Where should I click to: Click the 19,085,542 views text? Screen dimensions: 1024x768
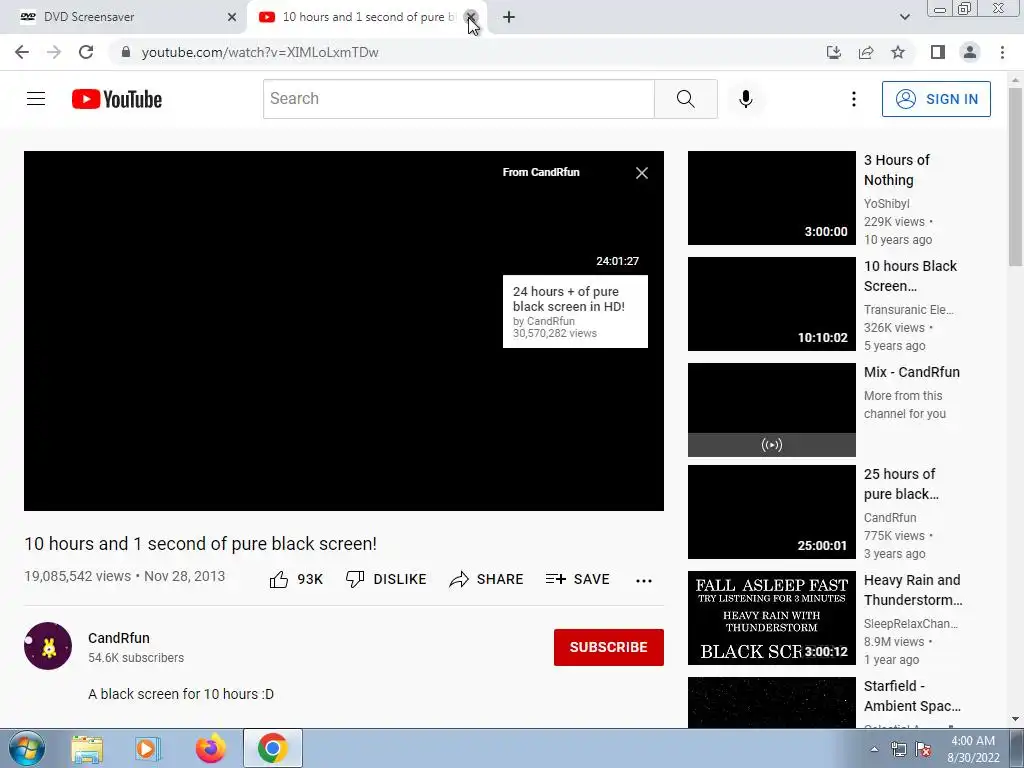[x=78, y=576]
